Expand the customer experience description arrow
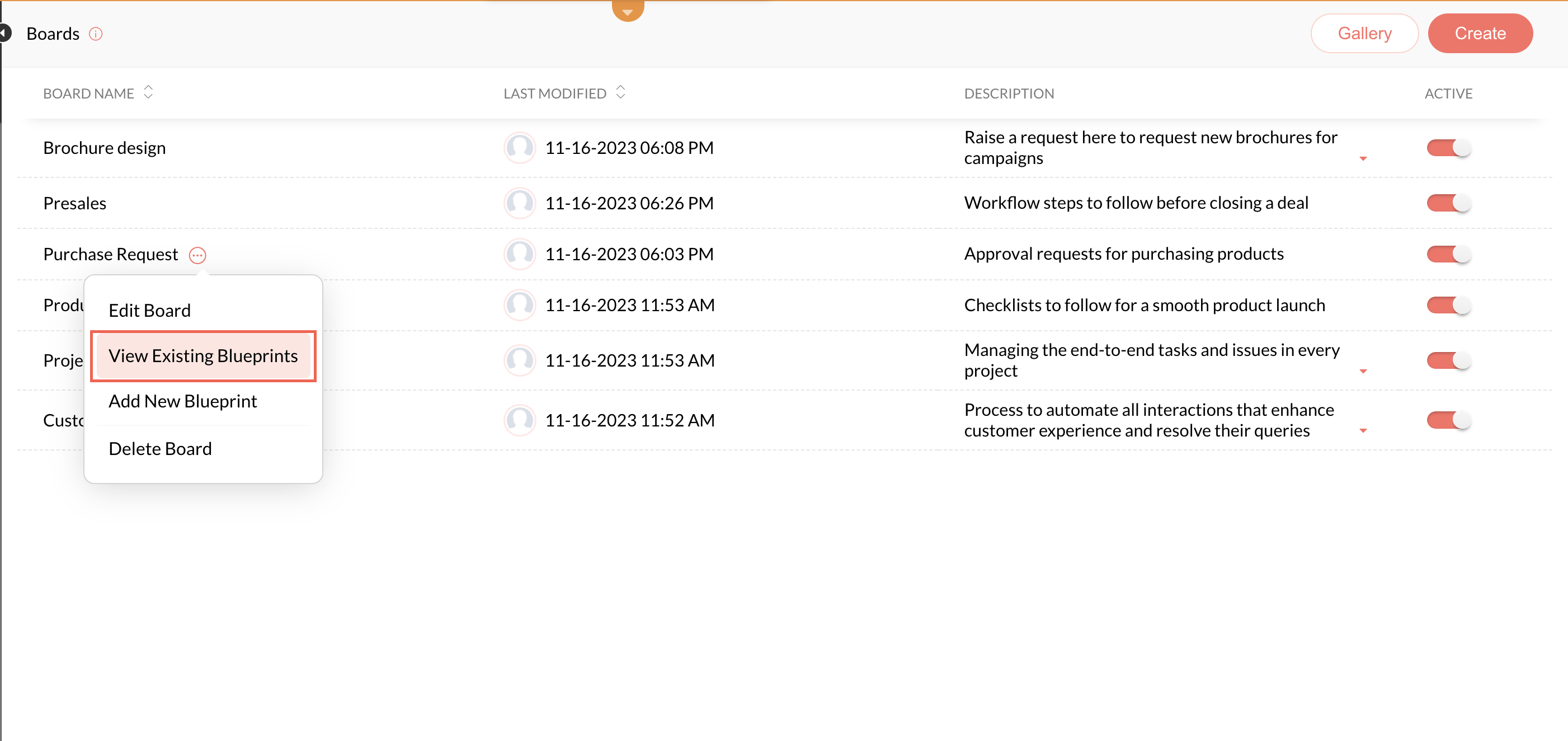The height and width of the screenshot is (741, 1568). click(x=1363, y=431)
